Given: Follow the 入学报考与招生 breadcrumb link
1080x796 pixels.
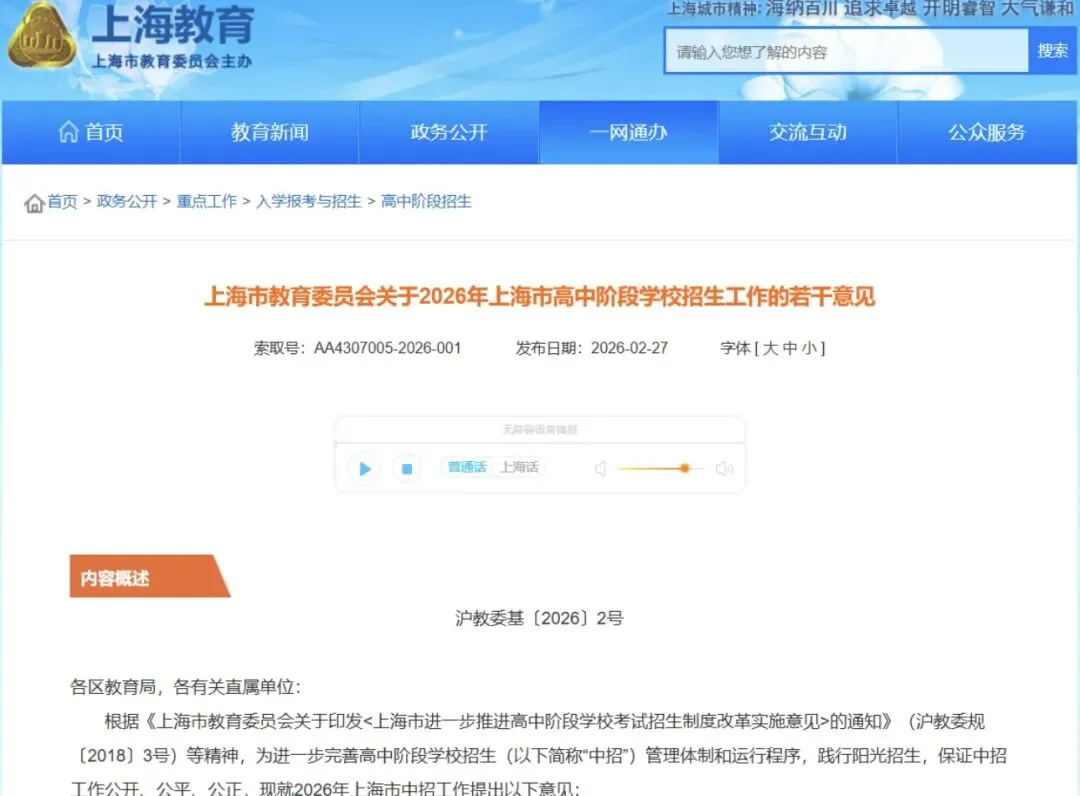Looking at the screenshot, I should [x=309, y=200].
